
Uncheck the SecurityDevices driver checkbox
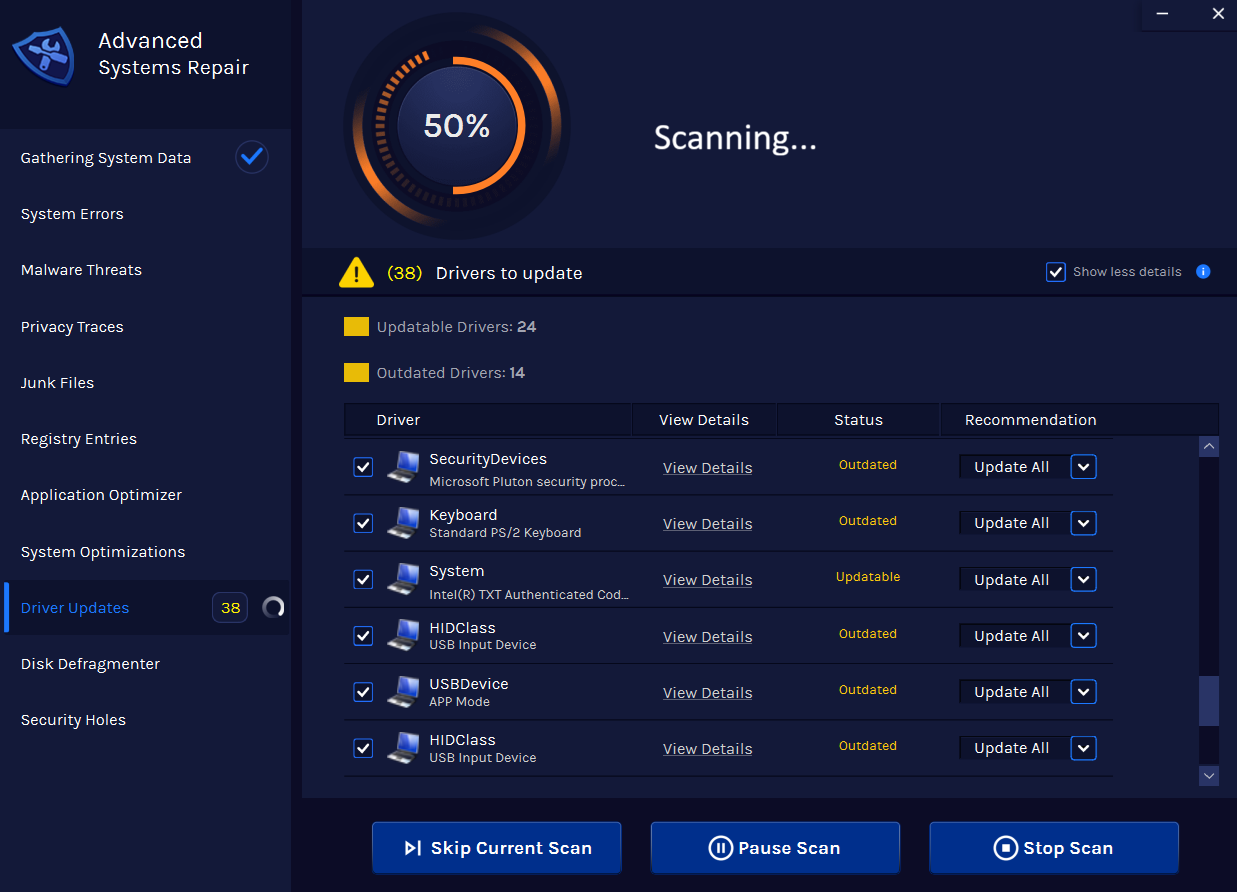[363, 467]
